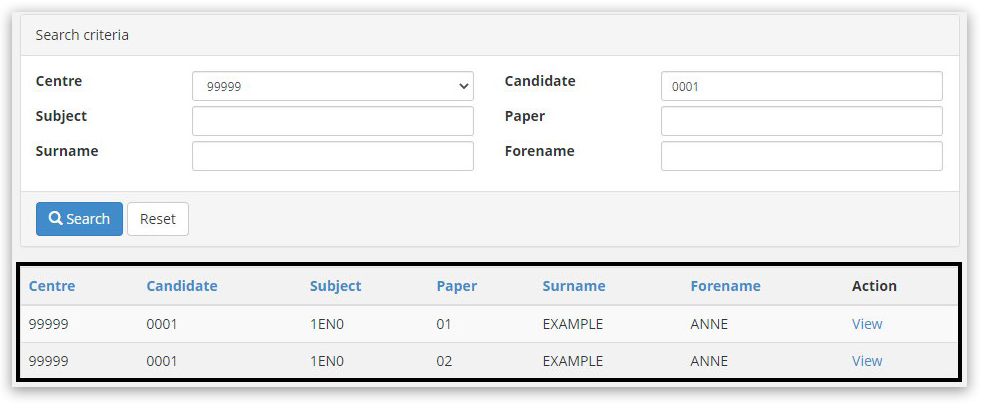Sort results by Surname column header
Viewport: 985px width, 405px height.
point(573,286)
